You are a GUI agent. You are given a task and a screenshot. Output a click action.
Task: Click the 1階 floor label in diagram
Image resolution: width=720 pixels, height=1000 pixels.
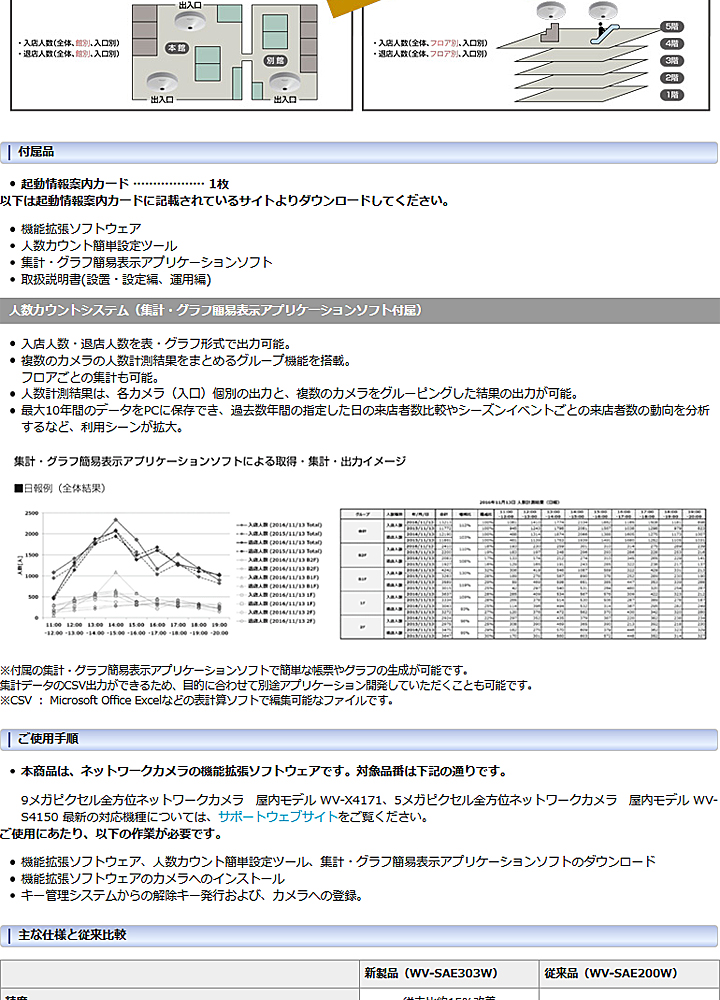coord(672,94)
